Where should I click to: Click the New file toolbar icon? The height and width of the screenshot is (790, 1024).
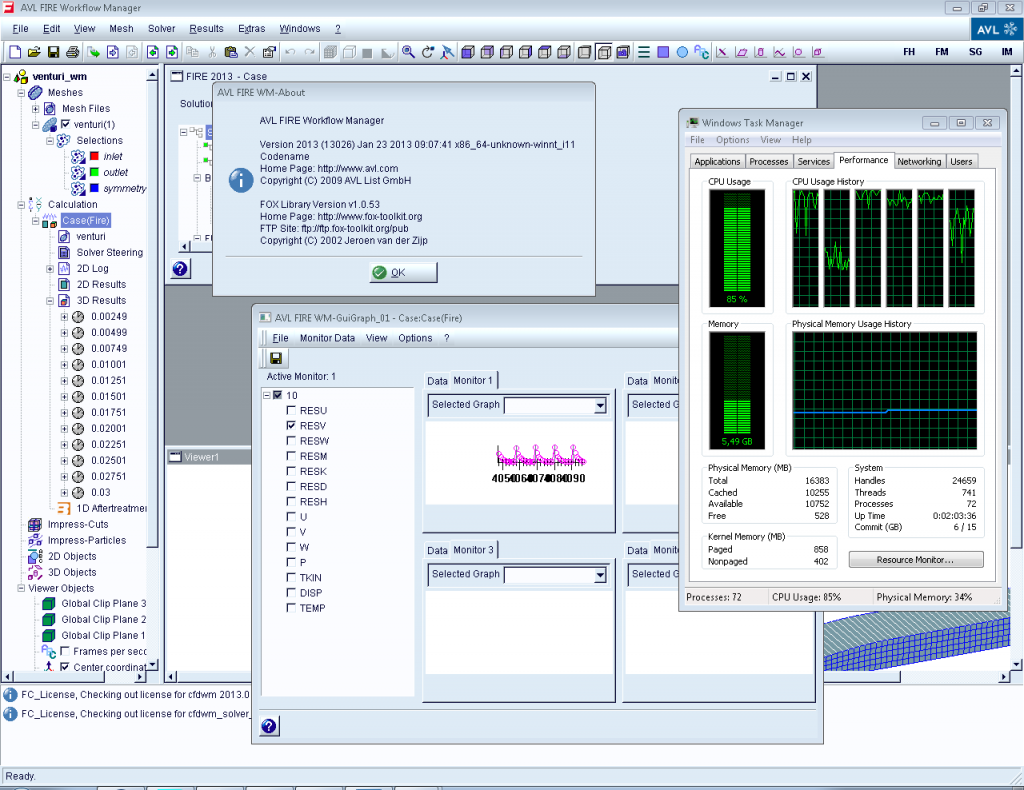(15, 52)
